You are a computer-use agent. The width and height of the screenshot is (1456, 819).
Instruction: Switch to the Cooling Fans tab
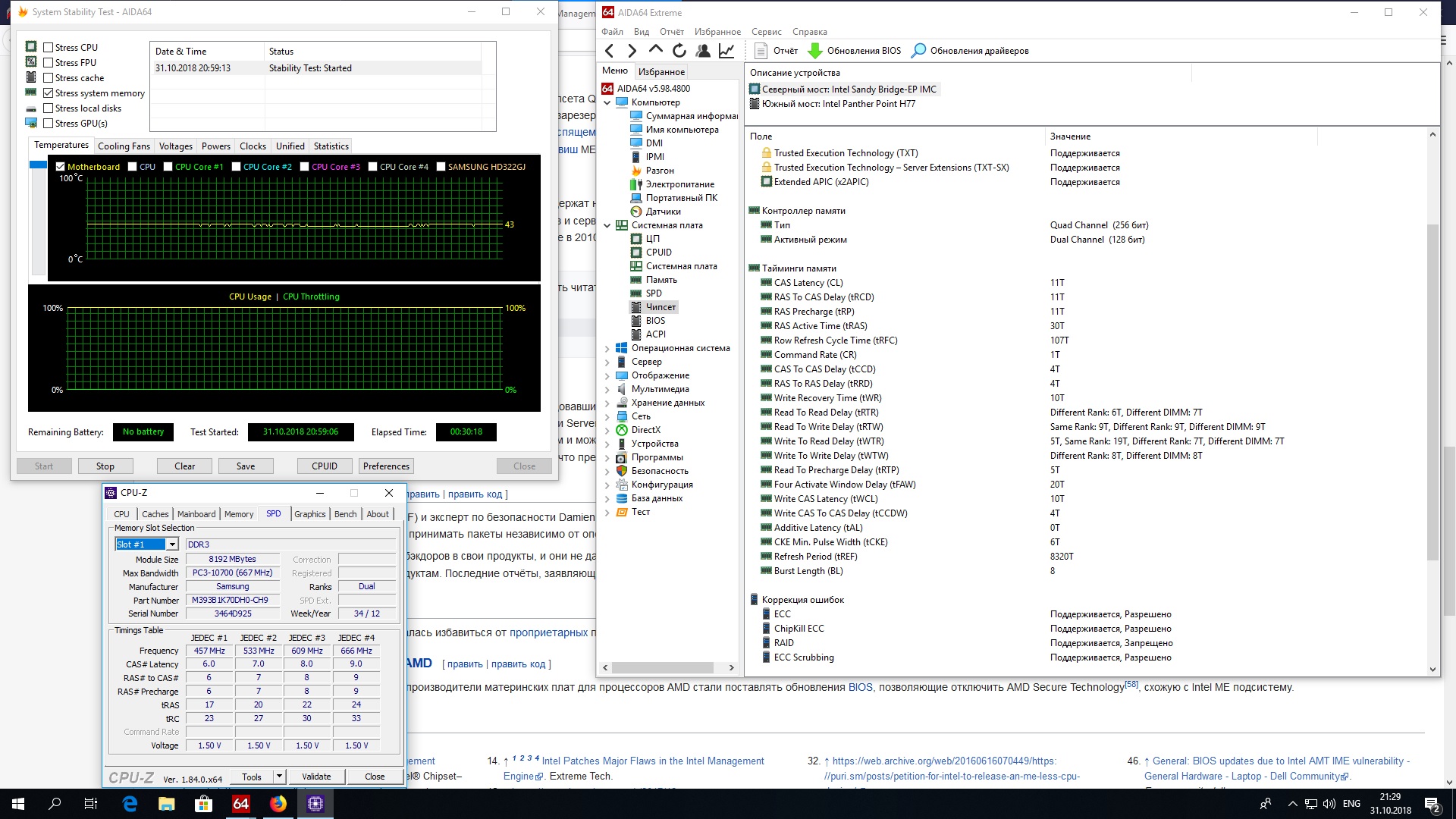point(124,146)
